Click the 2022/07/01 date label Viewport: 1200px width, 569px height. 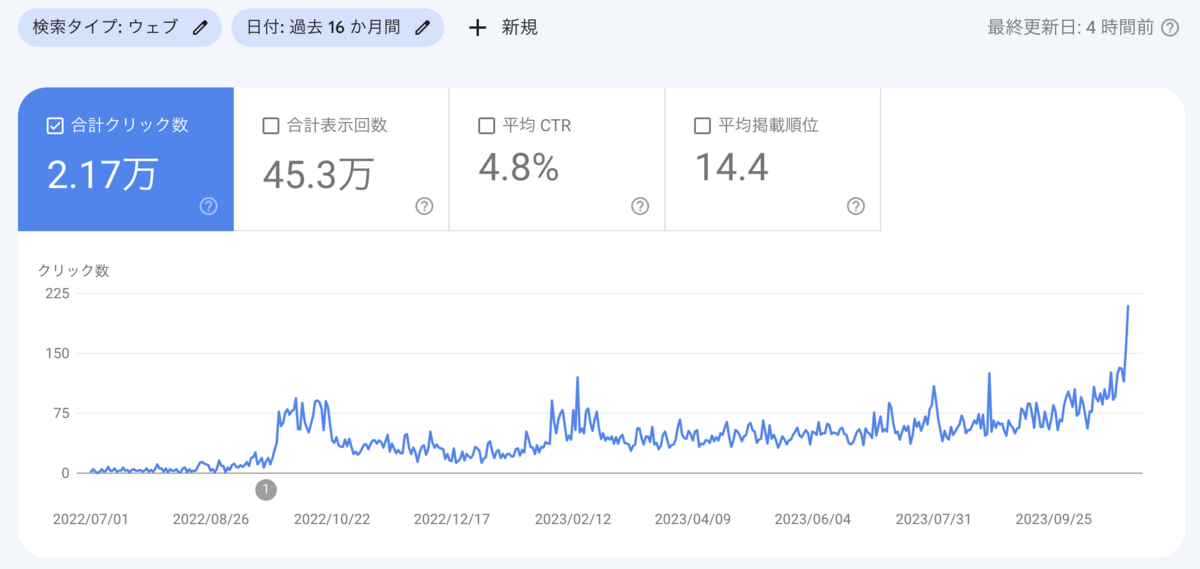click(x=91, y=520)
